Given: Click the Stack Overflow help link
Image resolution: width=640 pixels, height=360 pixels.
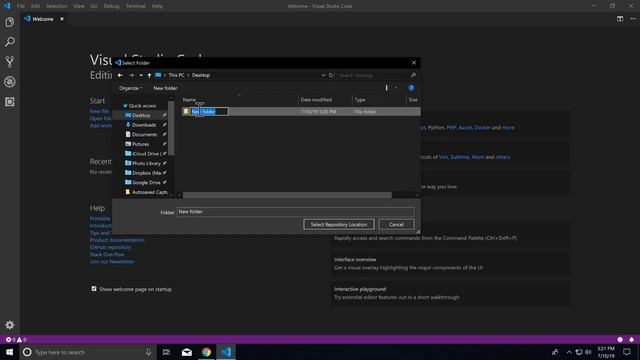Looking at the screenshot, I should pyautogui.click(x=107, y=254).
